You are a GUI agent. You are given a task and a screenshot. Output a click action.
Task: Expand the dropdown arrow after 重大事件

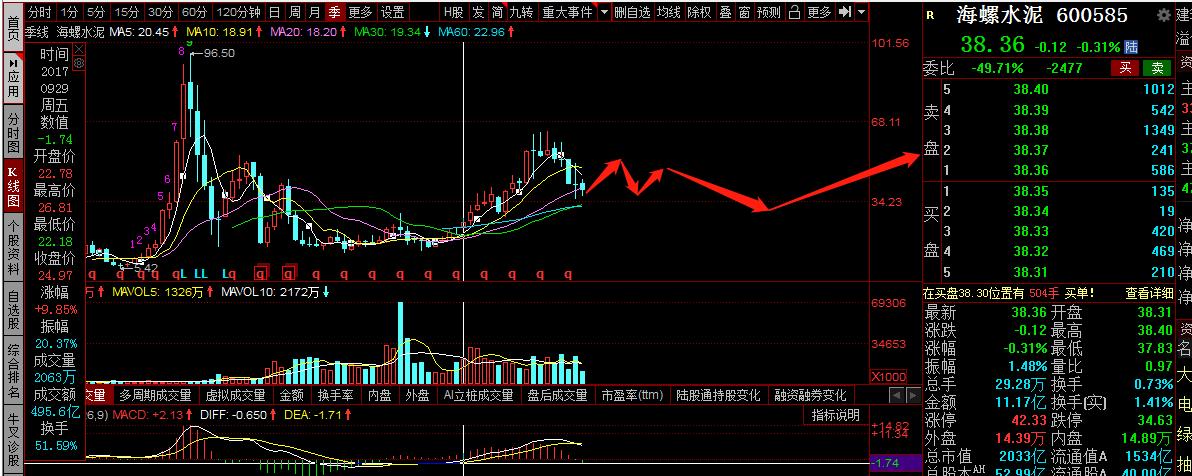coord(604,12)
